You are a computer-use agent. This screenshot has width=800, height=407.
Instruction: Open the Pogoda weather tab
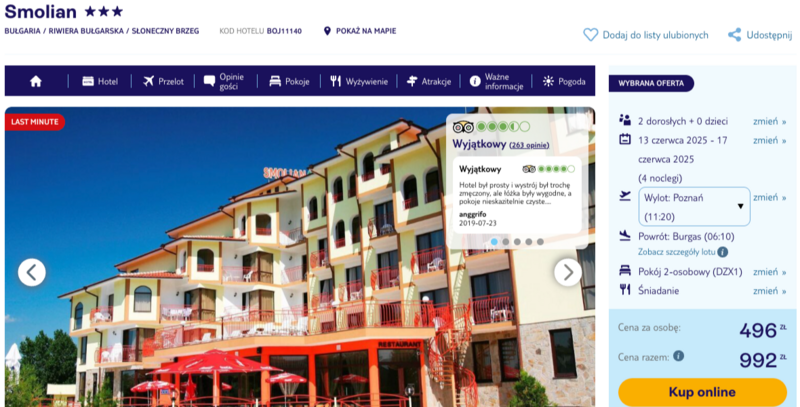(x=564, y=81)
